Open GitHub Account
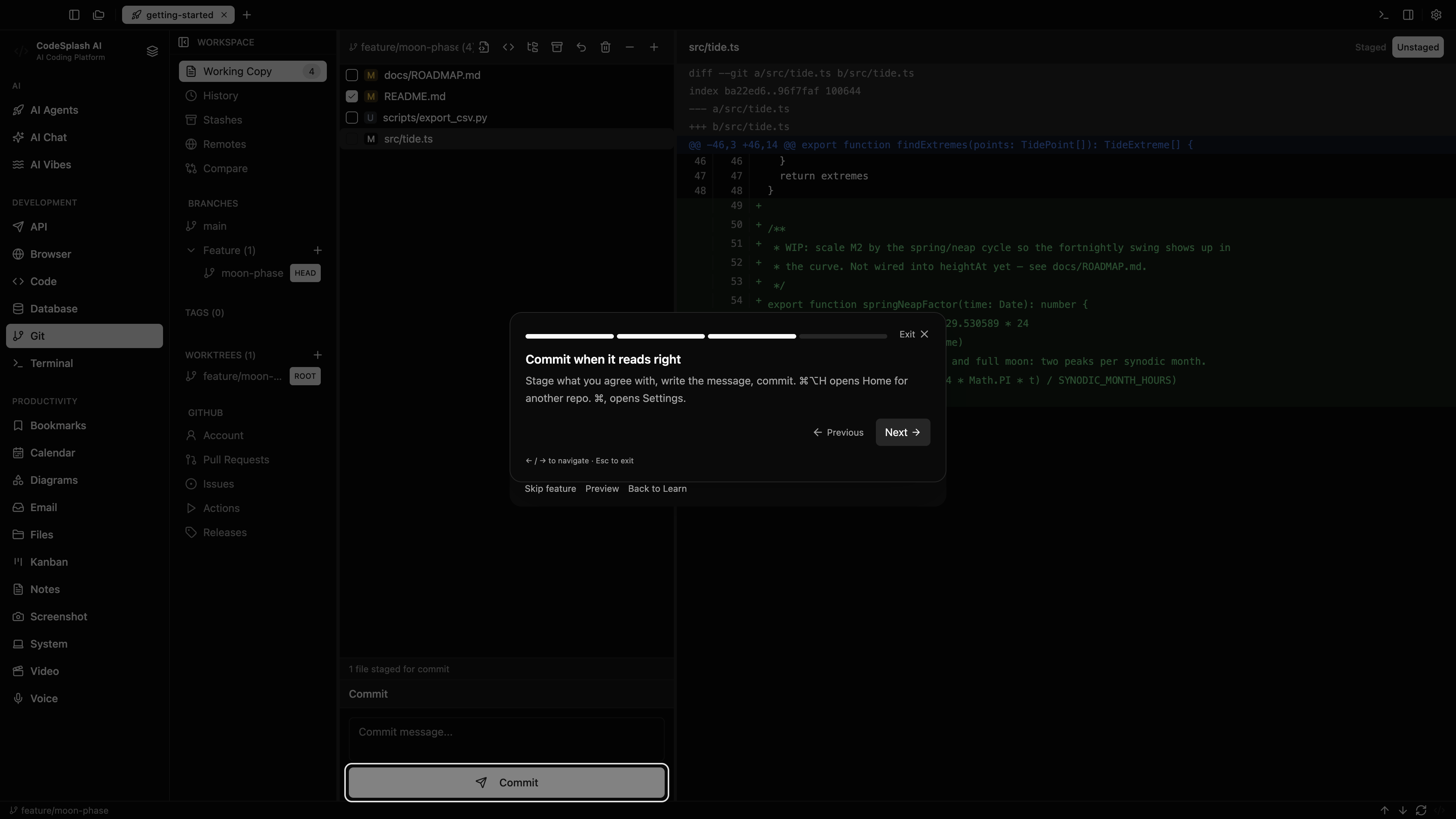 [253, 435]
